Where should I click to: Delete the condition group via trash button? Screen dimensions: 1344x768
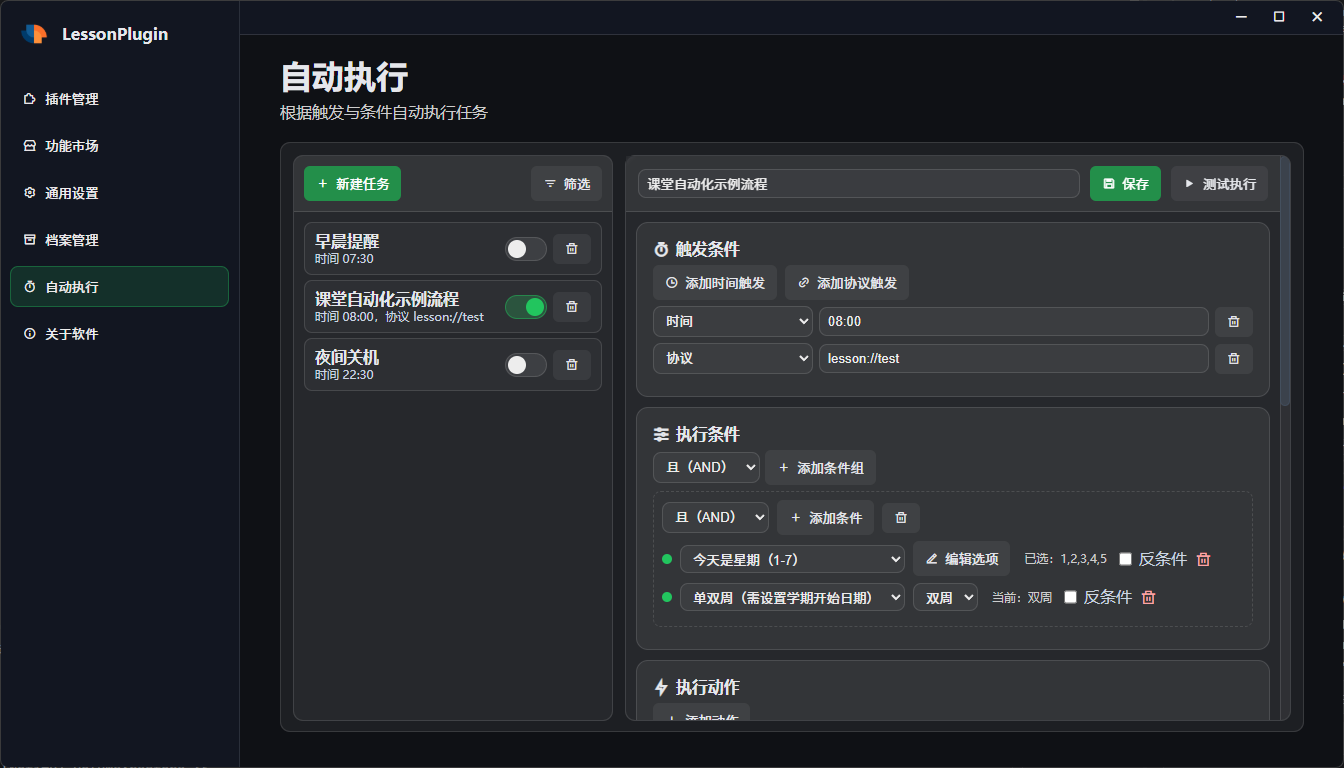(x=901, y=518)
